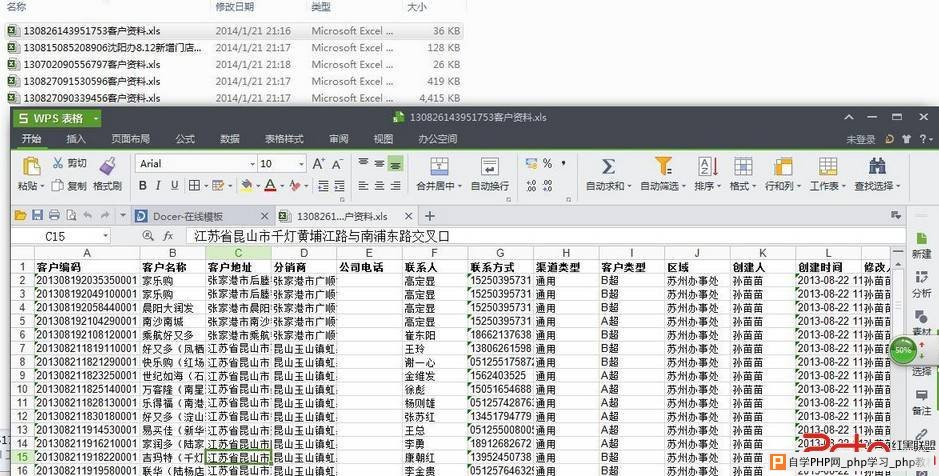Apply the red font color A
This screenshot has width=939, height=476.
[270, 186]
